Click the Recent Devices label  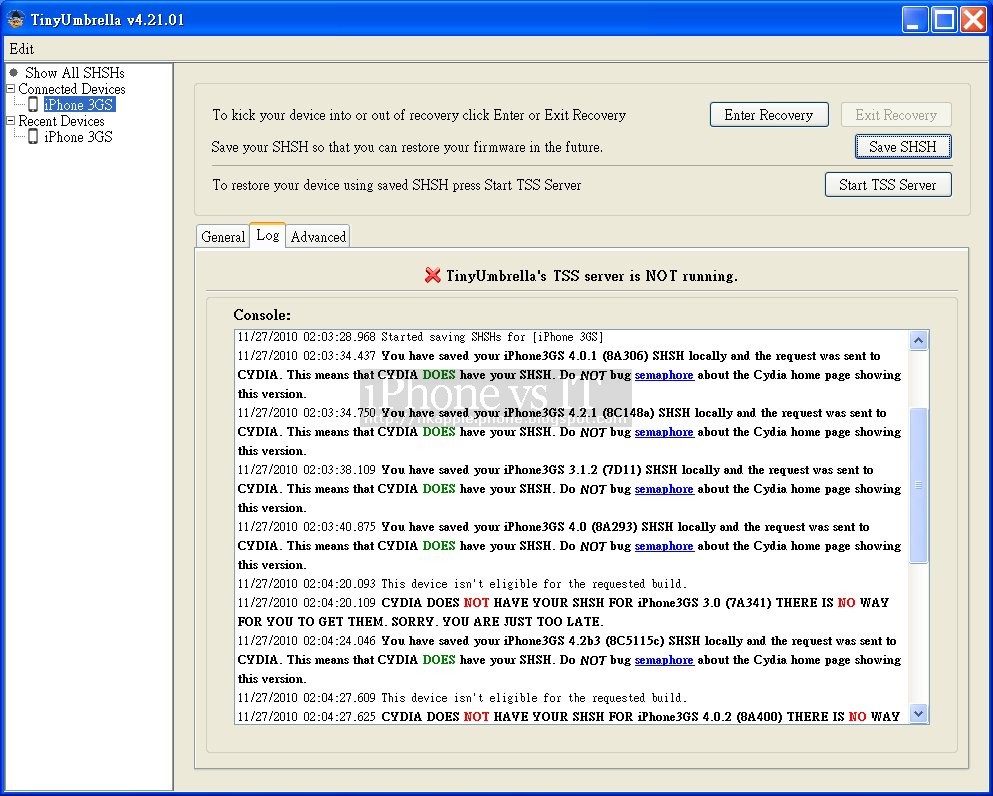click(x=61, y=120)
